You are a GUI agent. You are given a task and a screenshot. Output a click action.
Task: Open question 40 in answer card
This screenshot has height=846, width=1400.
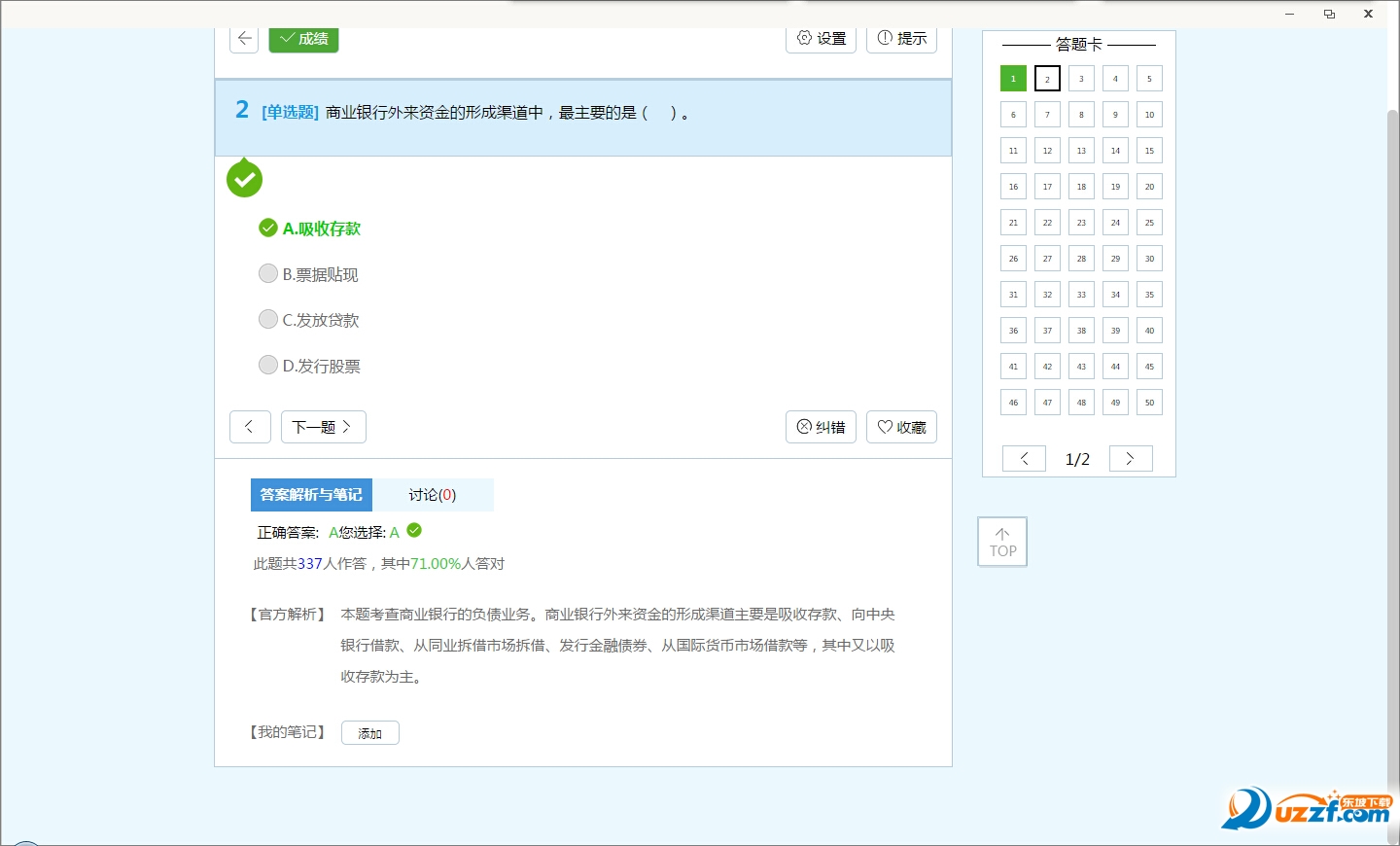pyautogui.click(x=1149, y=331)
